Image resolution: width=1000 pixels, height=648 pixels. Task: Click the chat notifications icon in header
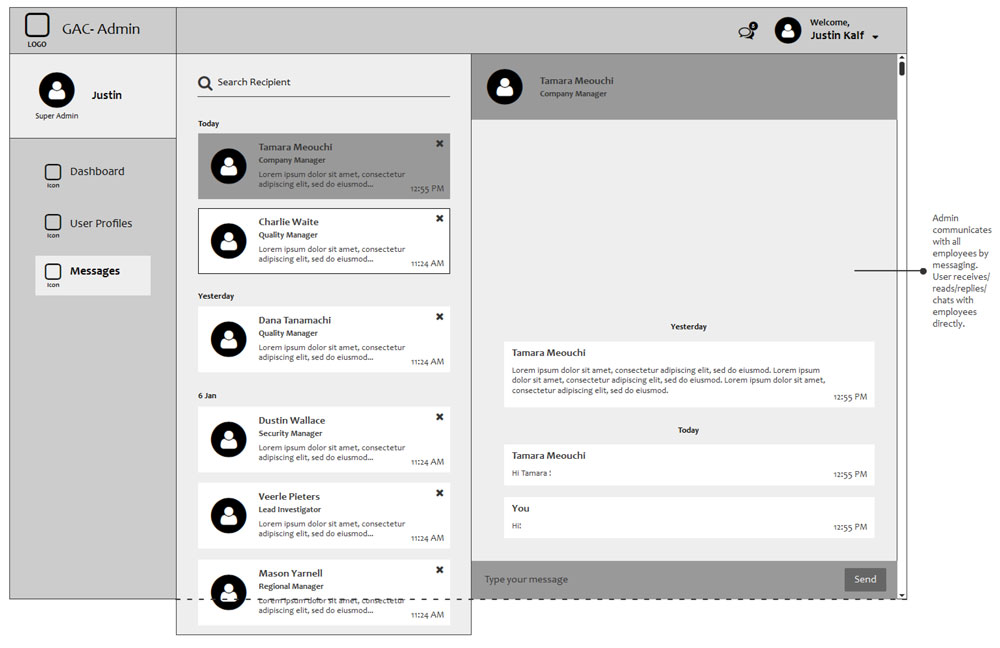coord(746,32)
